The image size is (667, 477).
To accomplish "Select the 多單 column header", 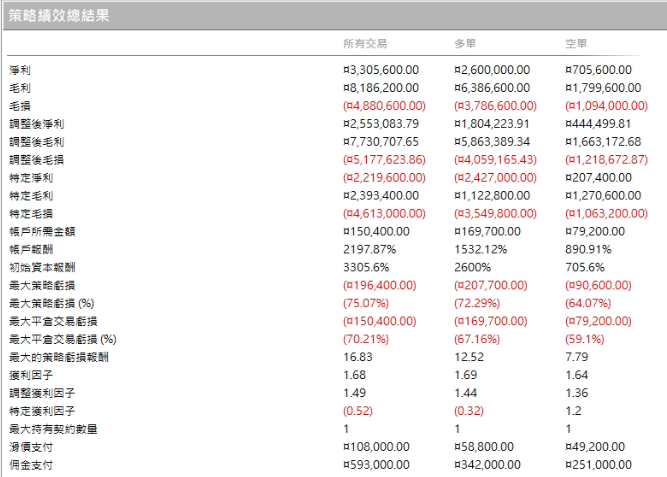I will (465, 44).
